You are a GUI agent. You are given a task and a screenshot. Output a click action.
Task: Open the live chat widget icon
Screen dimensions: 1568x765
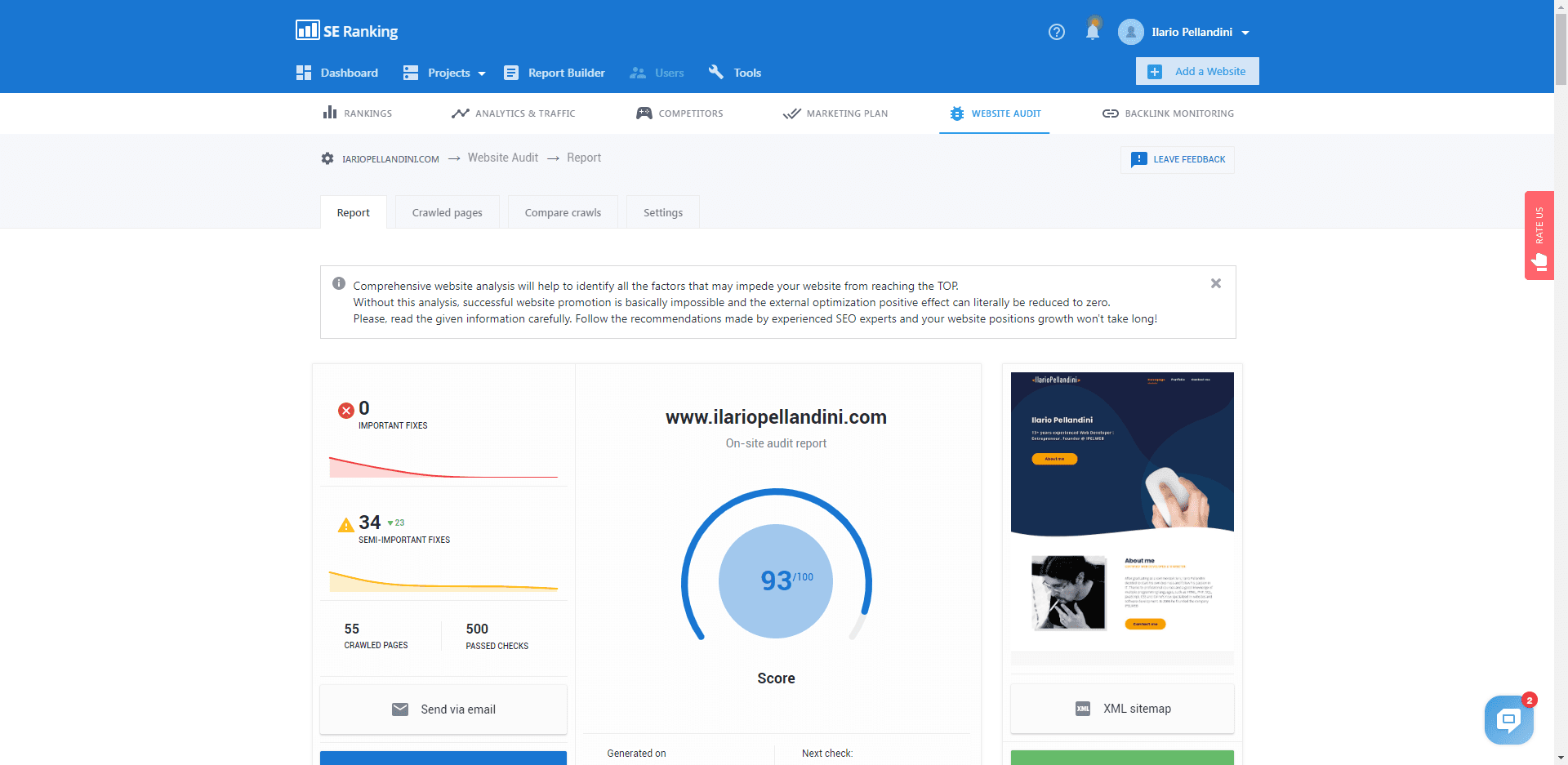[1508, 719]
